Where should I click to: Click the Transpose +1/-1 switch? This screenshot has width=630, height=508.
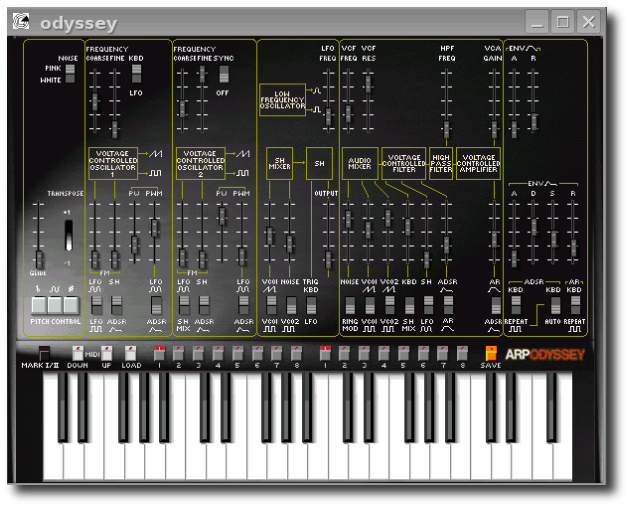(69, 236)
